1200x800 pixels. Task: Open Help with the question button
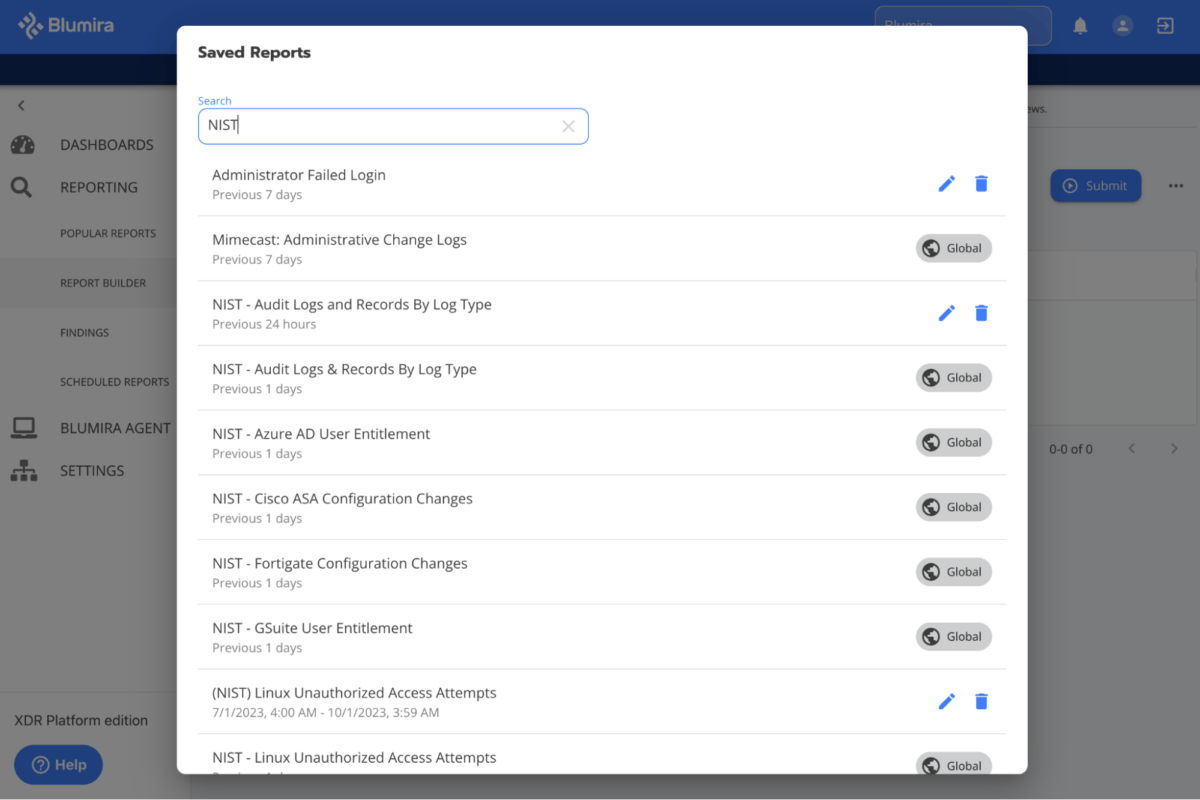(x=58, y=764)
